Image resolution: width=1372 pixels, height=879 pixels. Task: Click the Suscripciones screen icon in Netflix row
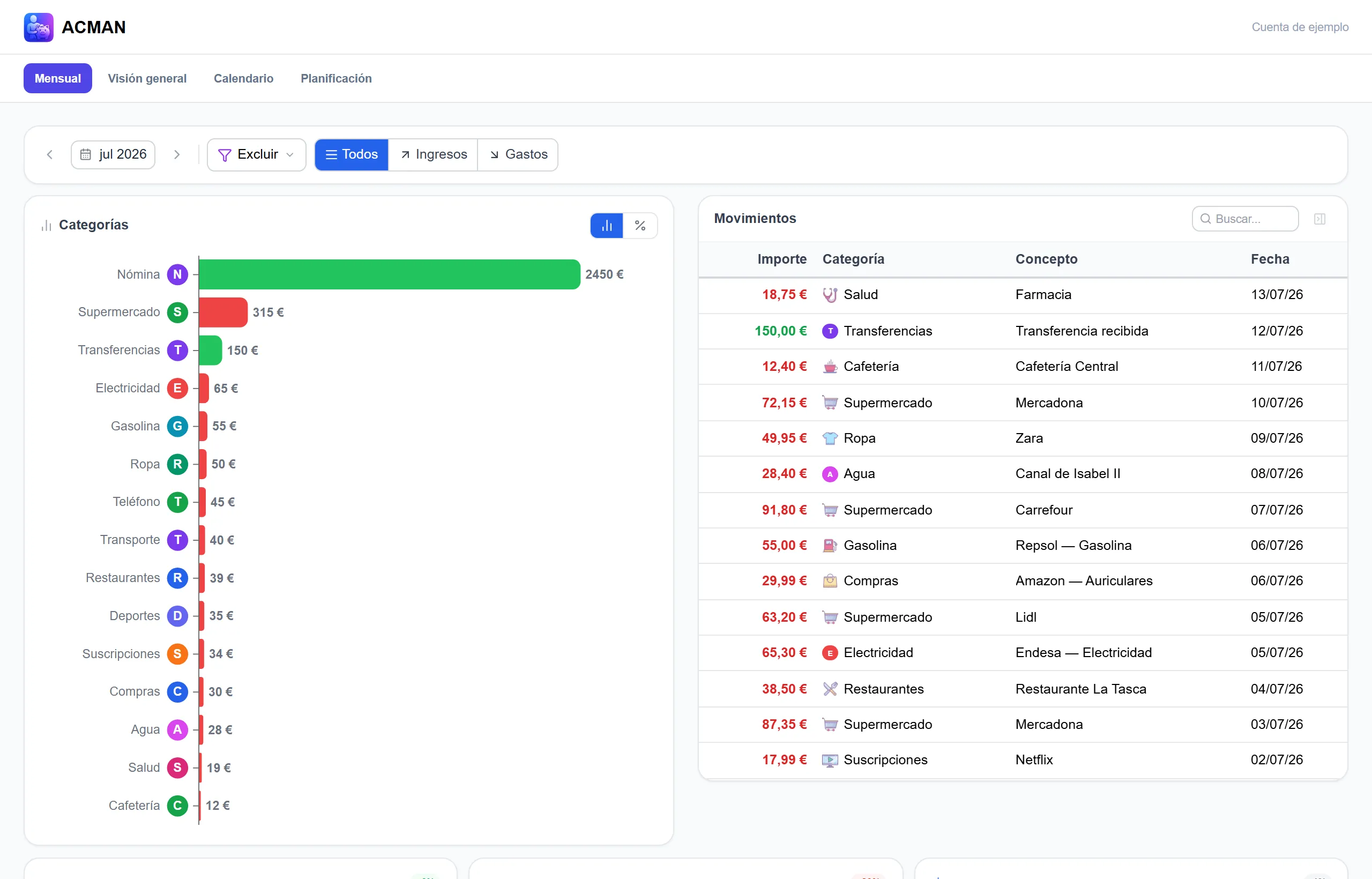(x=830, y=760)
